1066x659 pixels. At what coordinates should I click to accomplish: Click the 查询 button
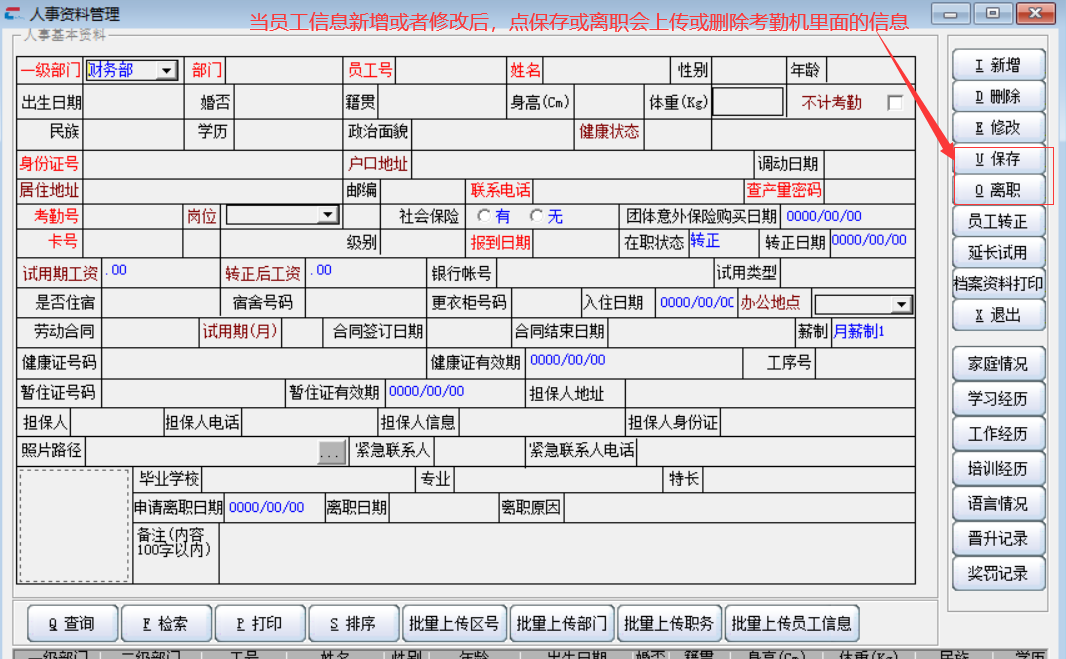pyautogui.click(x=72, y=624)
